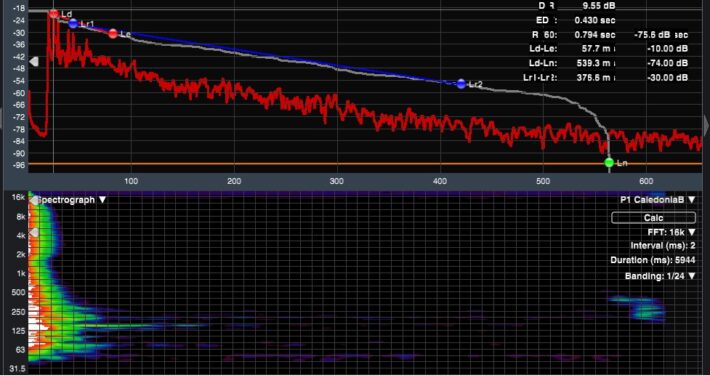Open the P1 CaledoniaB measurement dropdown

pyautogui.click(x=657, y=200)
